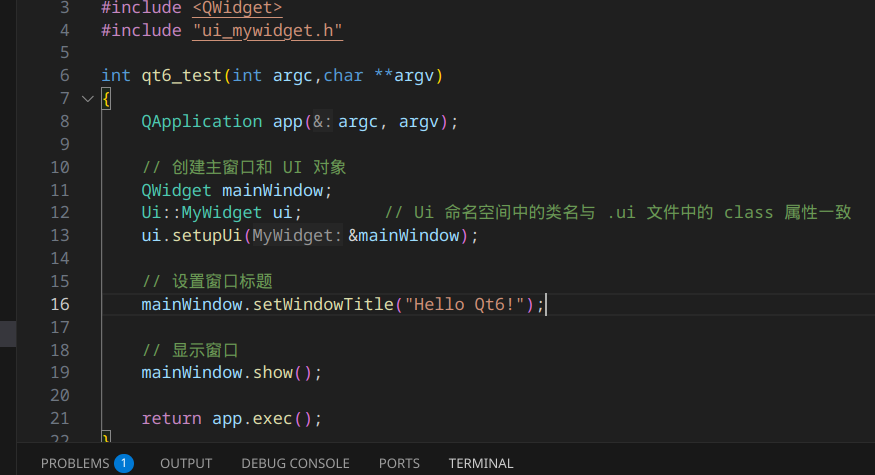This screenshot has width=875, height=475.
Task: Click the problems count badge showing 1
Action: (x=124, y=463)
